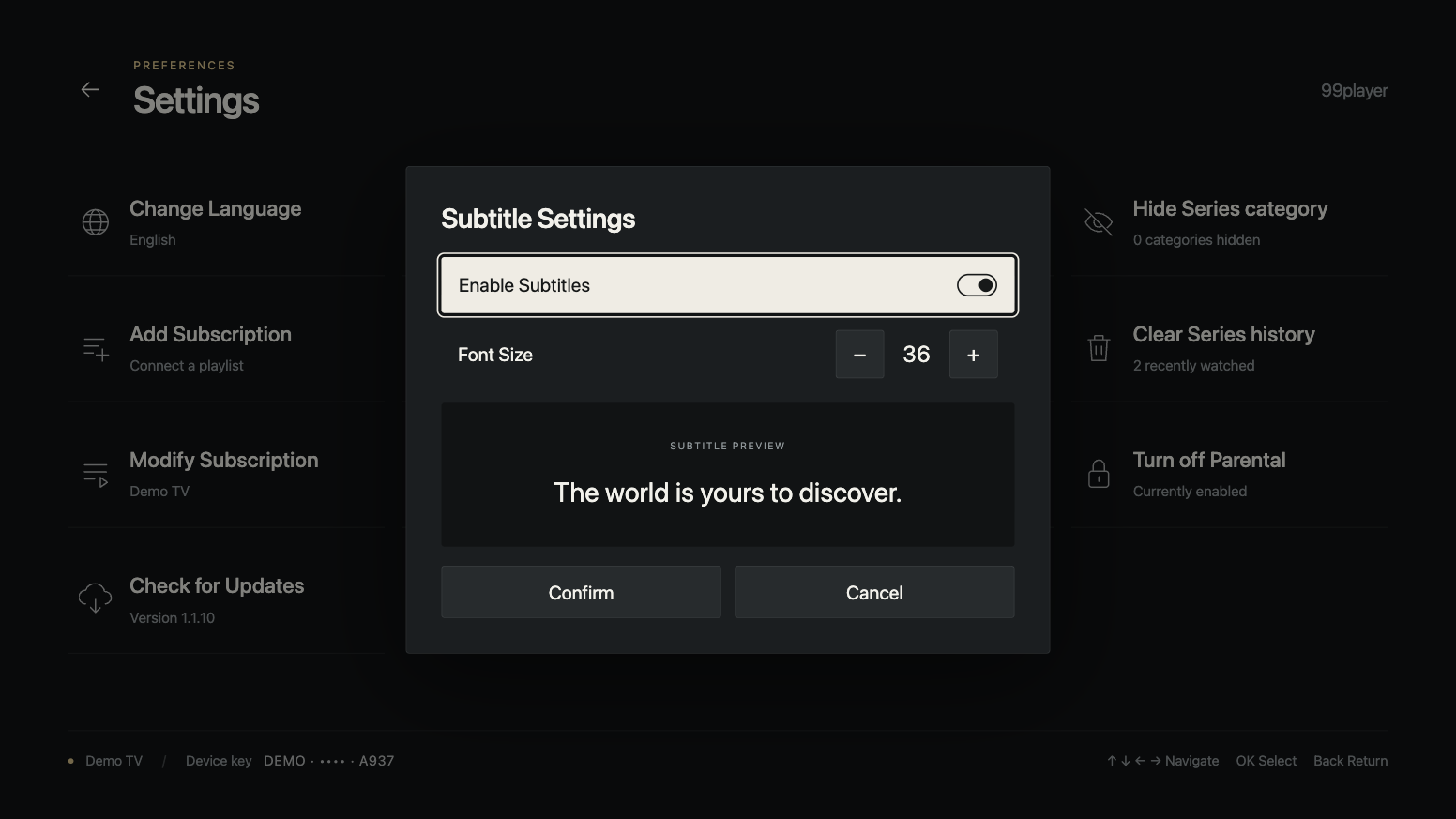Click the 'Currently enabled' parental status

click(1190, 492)
